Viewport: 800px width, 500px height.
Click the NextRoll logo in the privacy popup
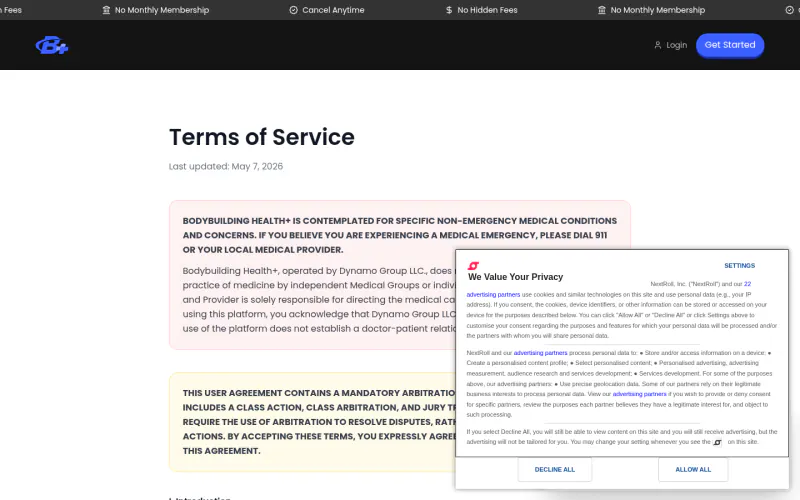473,265
